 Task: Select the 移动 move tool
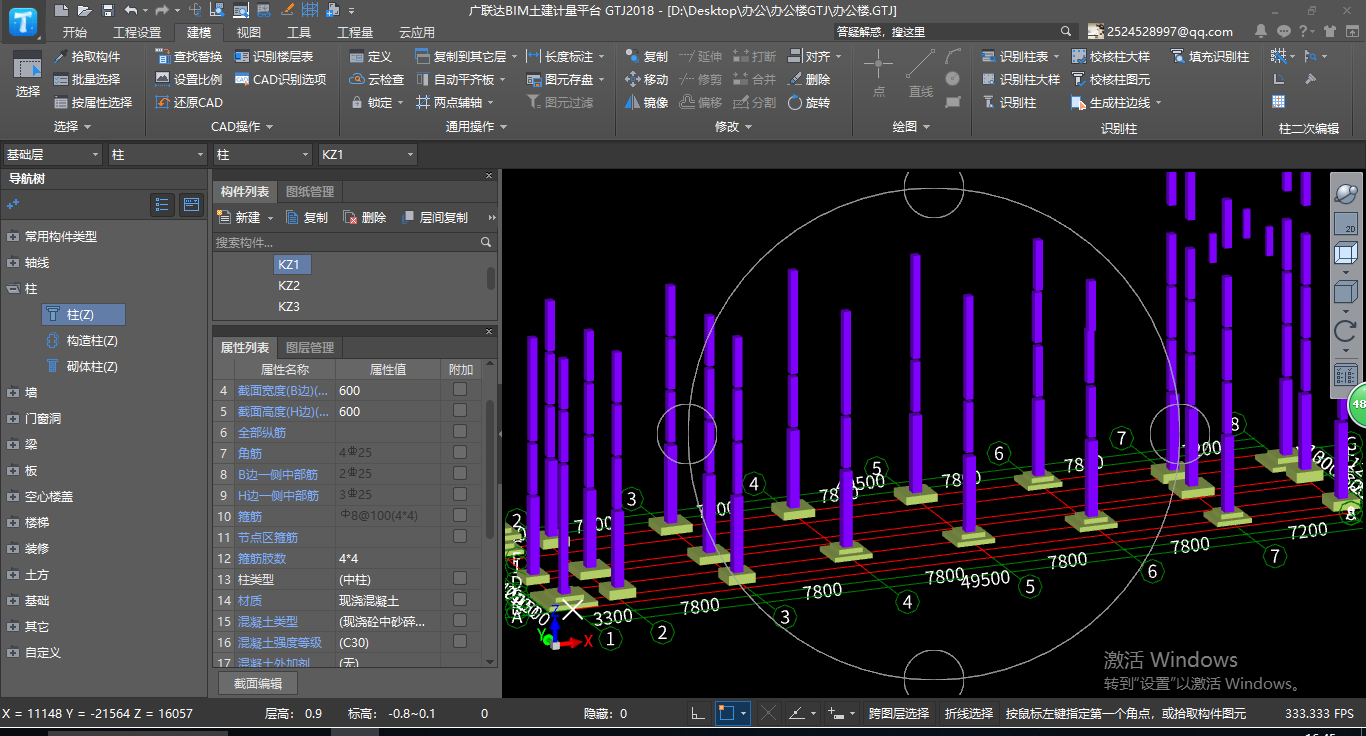(x=646, y=79)
